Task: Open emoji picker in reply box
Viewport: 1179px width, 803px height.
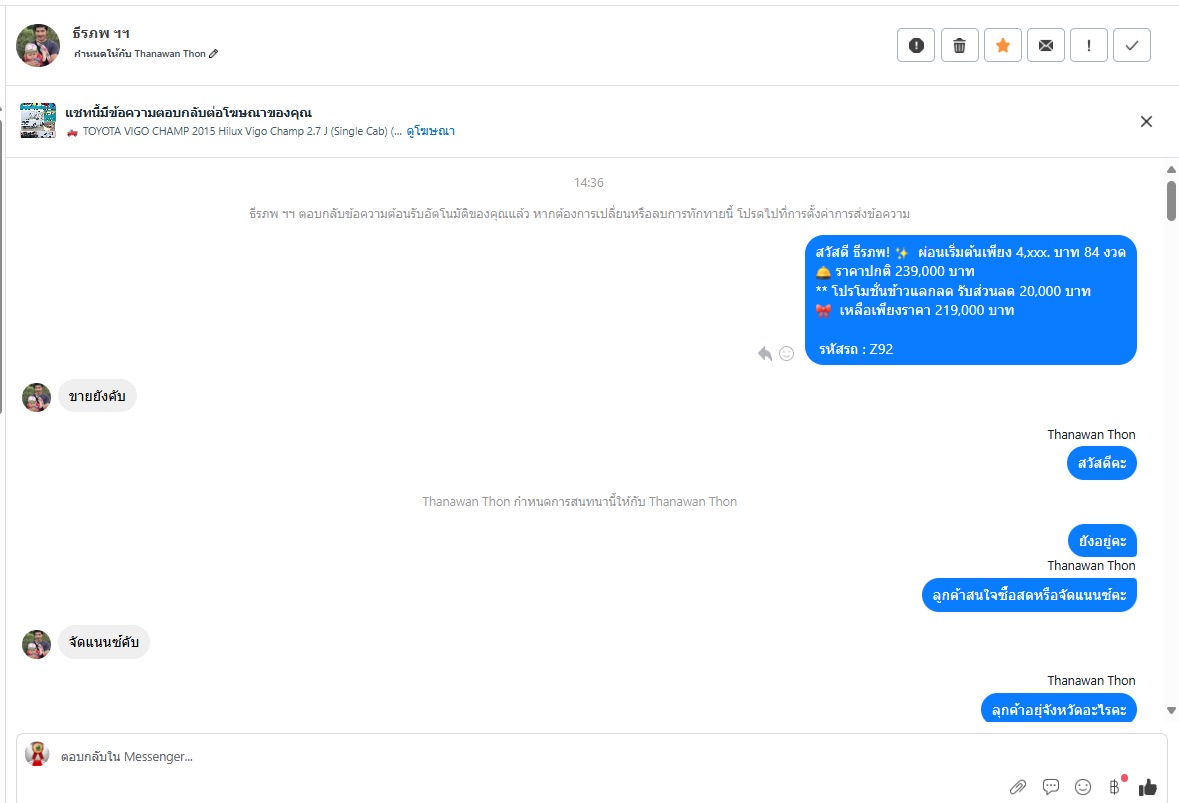Action: coord(1083,786)
